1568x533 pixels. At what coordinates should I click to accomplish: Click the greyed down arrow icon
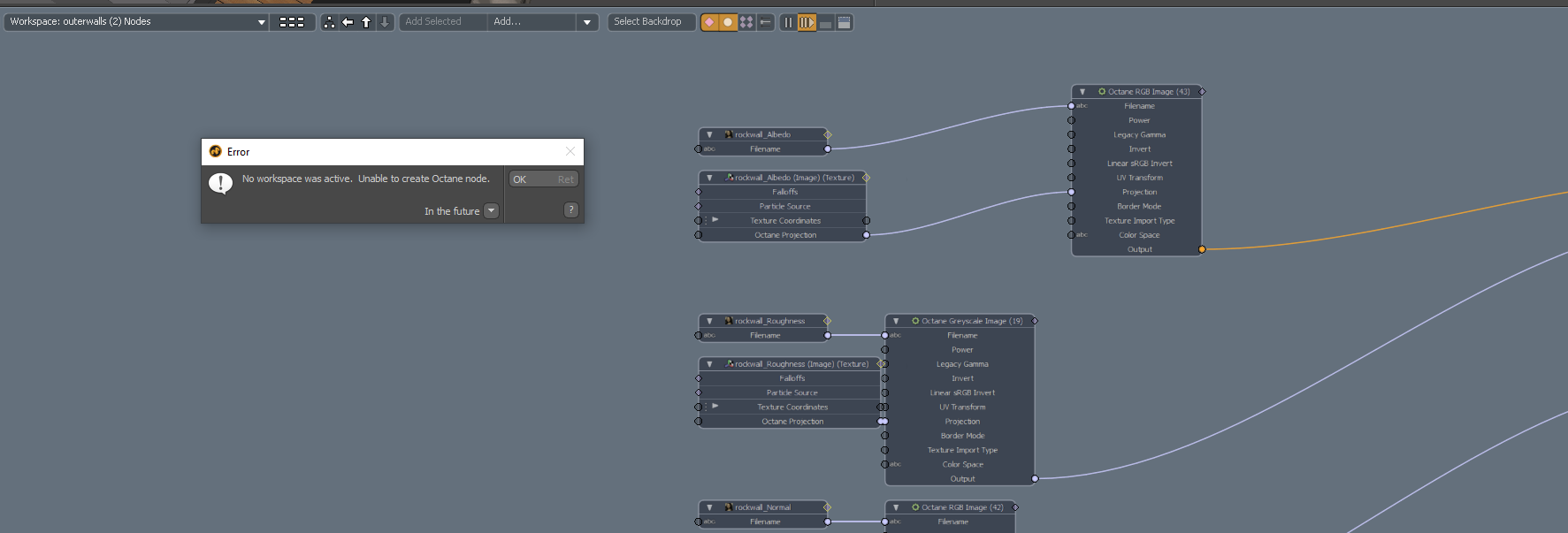coord(385,22)
